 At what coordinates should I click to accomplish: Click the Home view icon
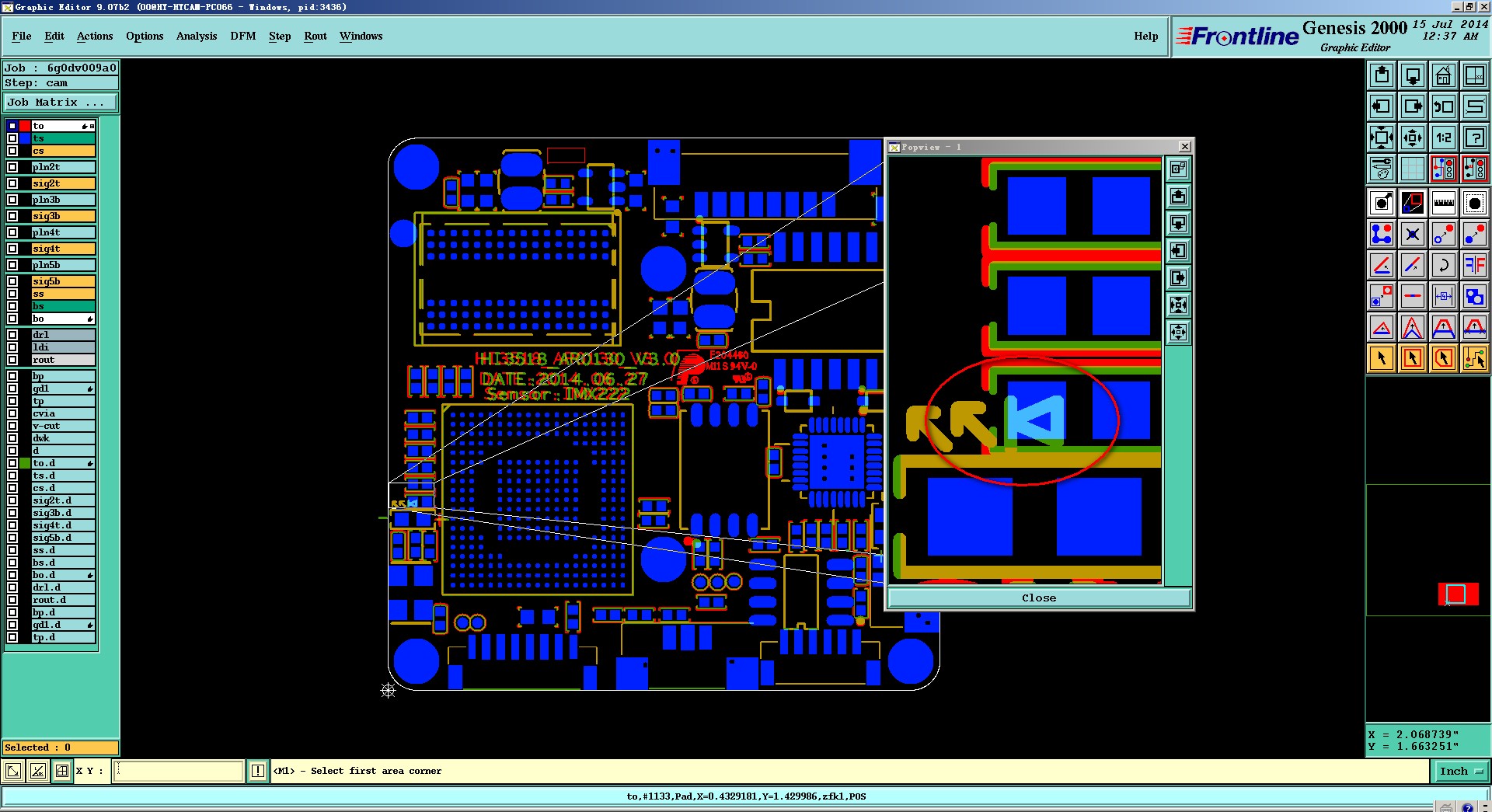click(x=1443, y=75)
